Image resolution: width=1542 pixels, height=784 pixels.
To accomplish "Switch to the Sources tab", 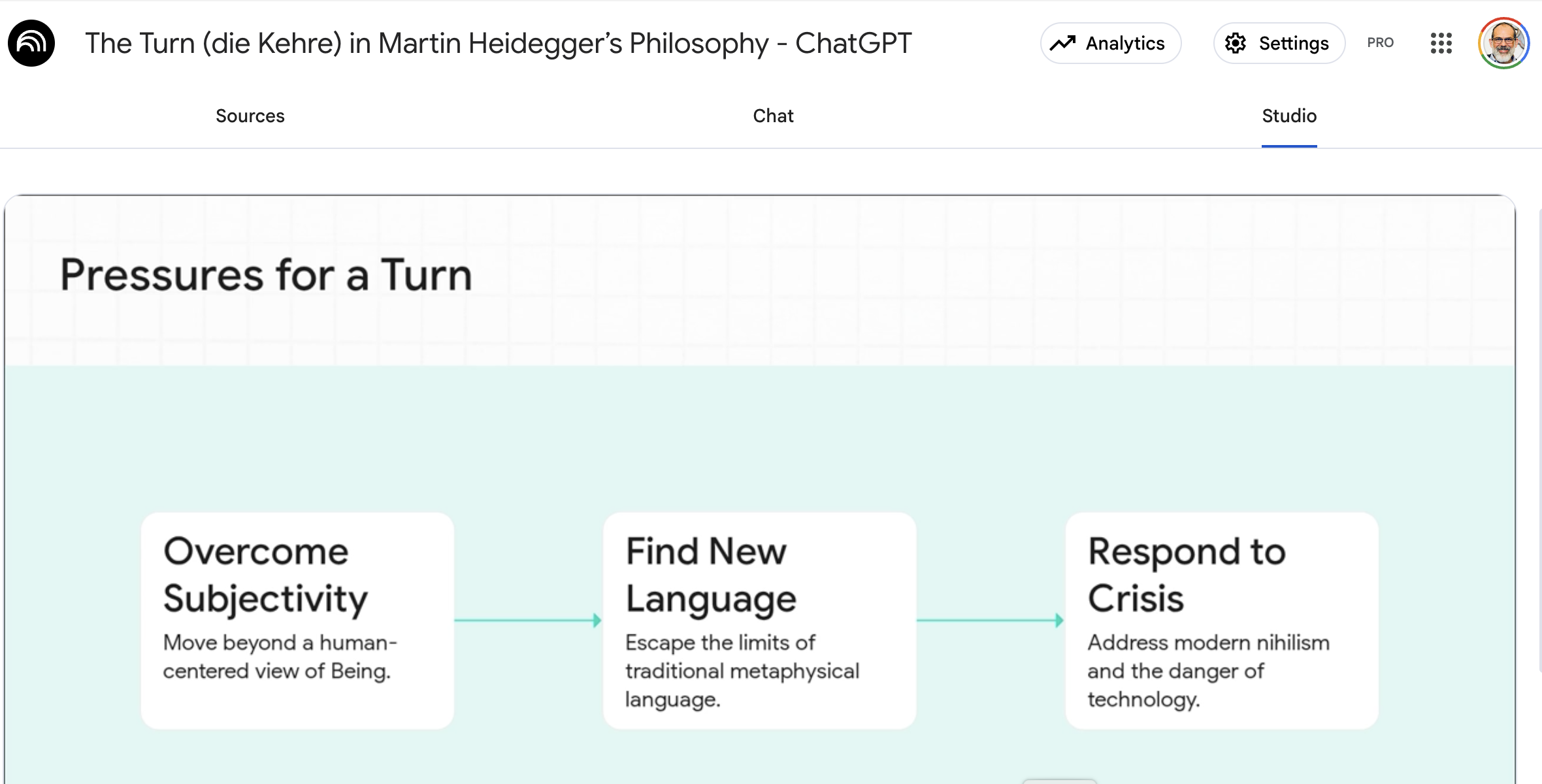I will click(250, 116).
